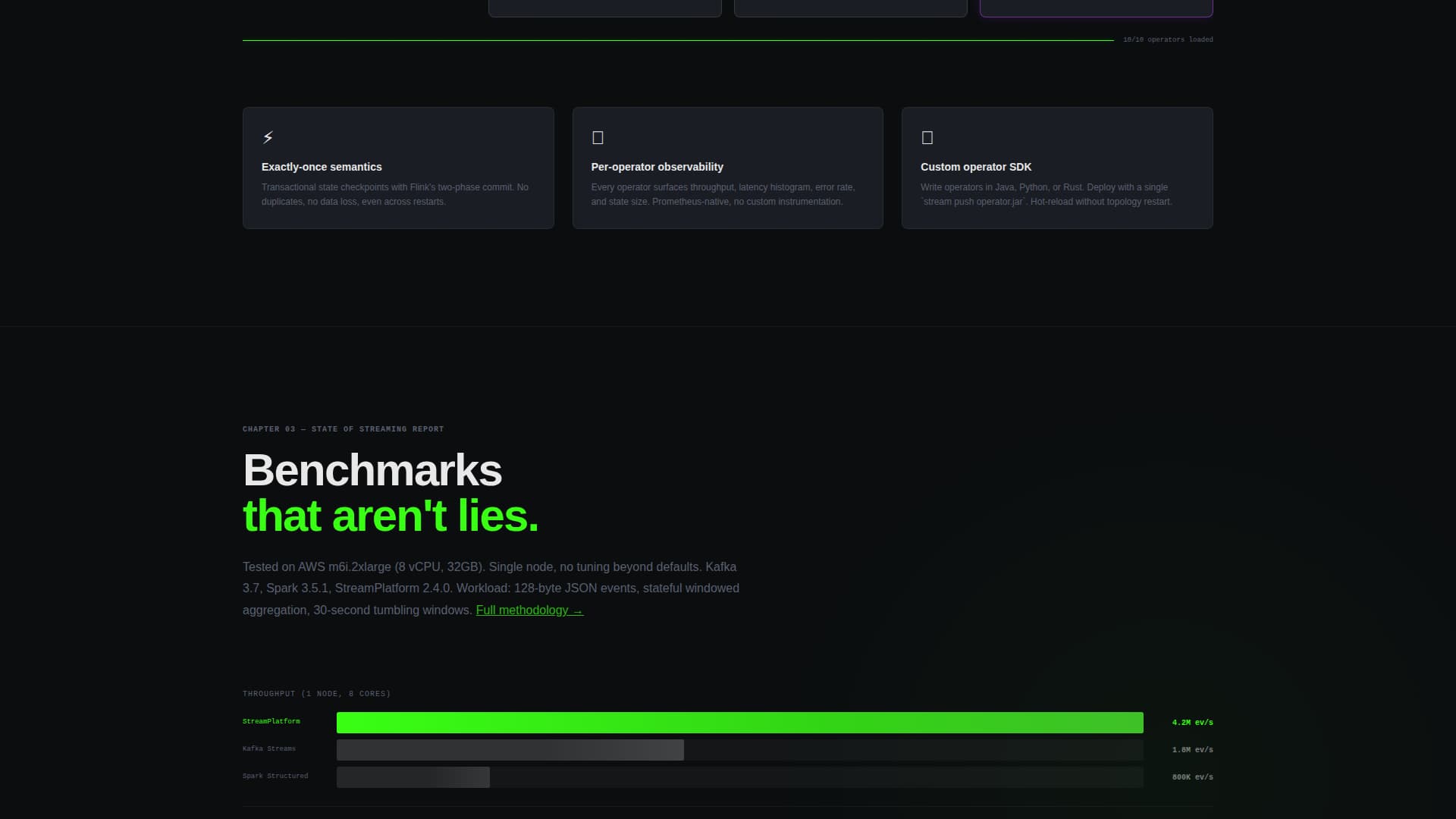Open the Full methodology link

(x=529, y=610)
